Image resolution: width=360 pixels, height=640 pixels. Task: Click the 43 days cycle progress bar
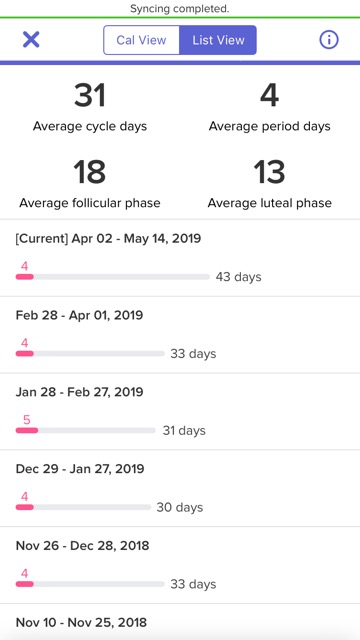pos(113,277)
